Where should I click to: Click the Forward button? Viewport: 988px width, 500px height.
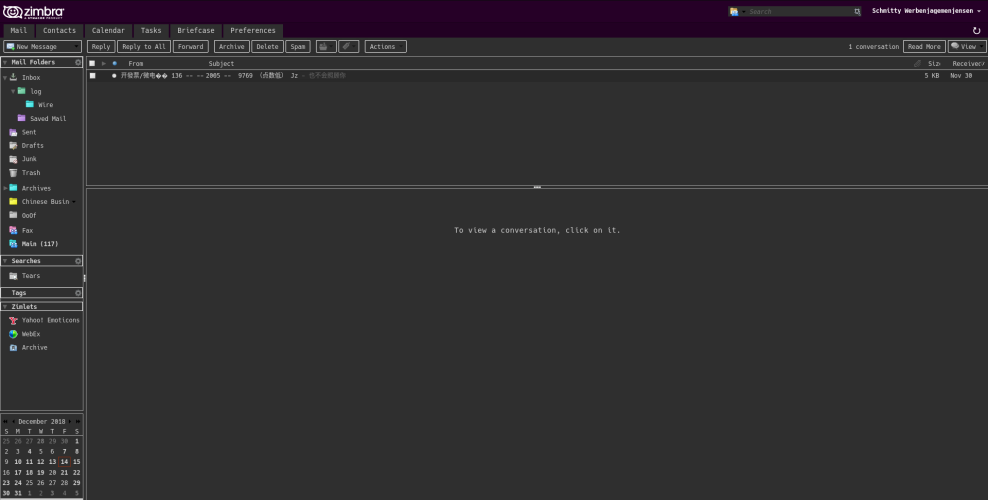(x=190, y=47)
